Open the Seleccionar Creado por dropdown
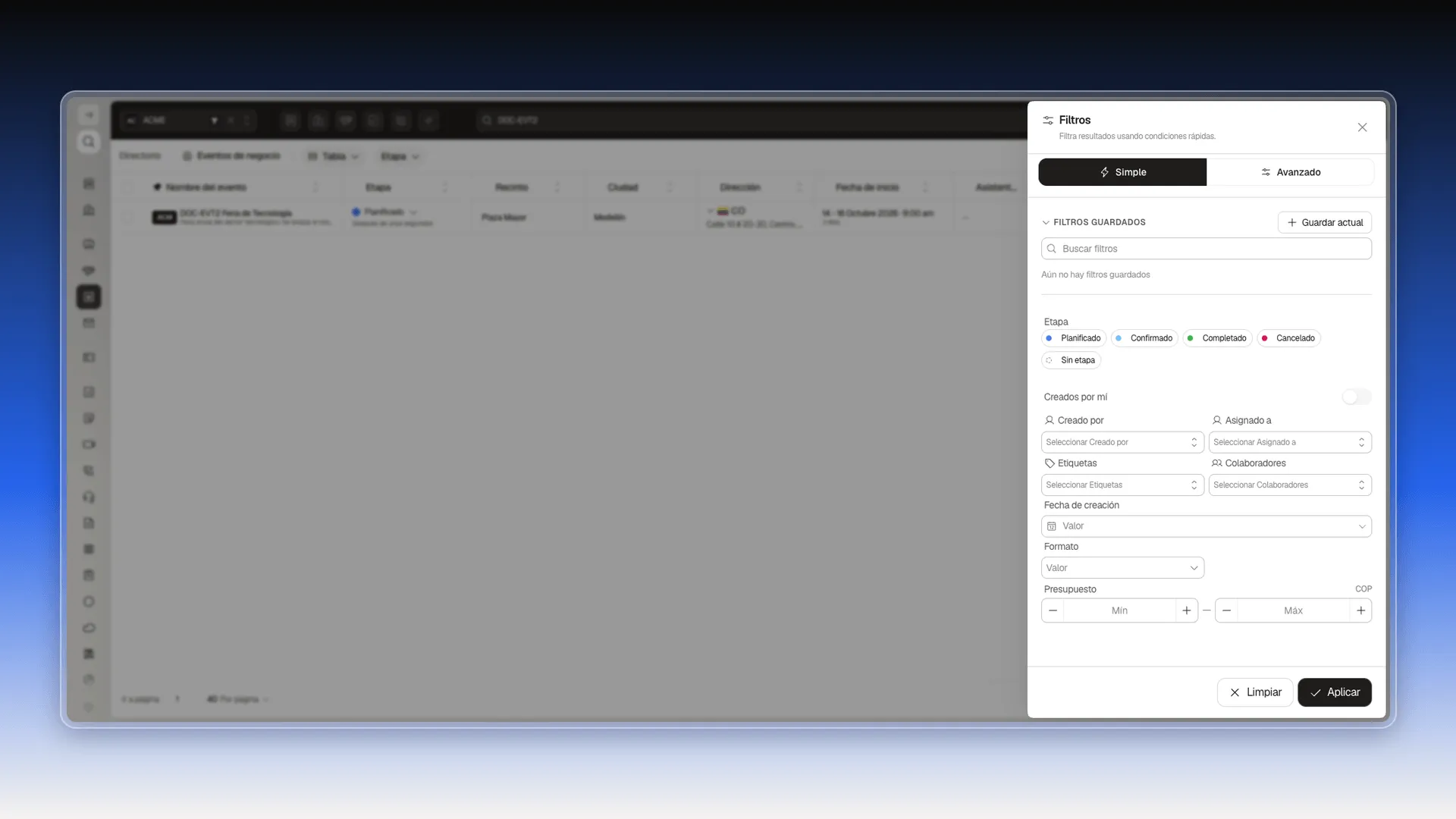 click(1122, 442)
